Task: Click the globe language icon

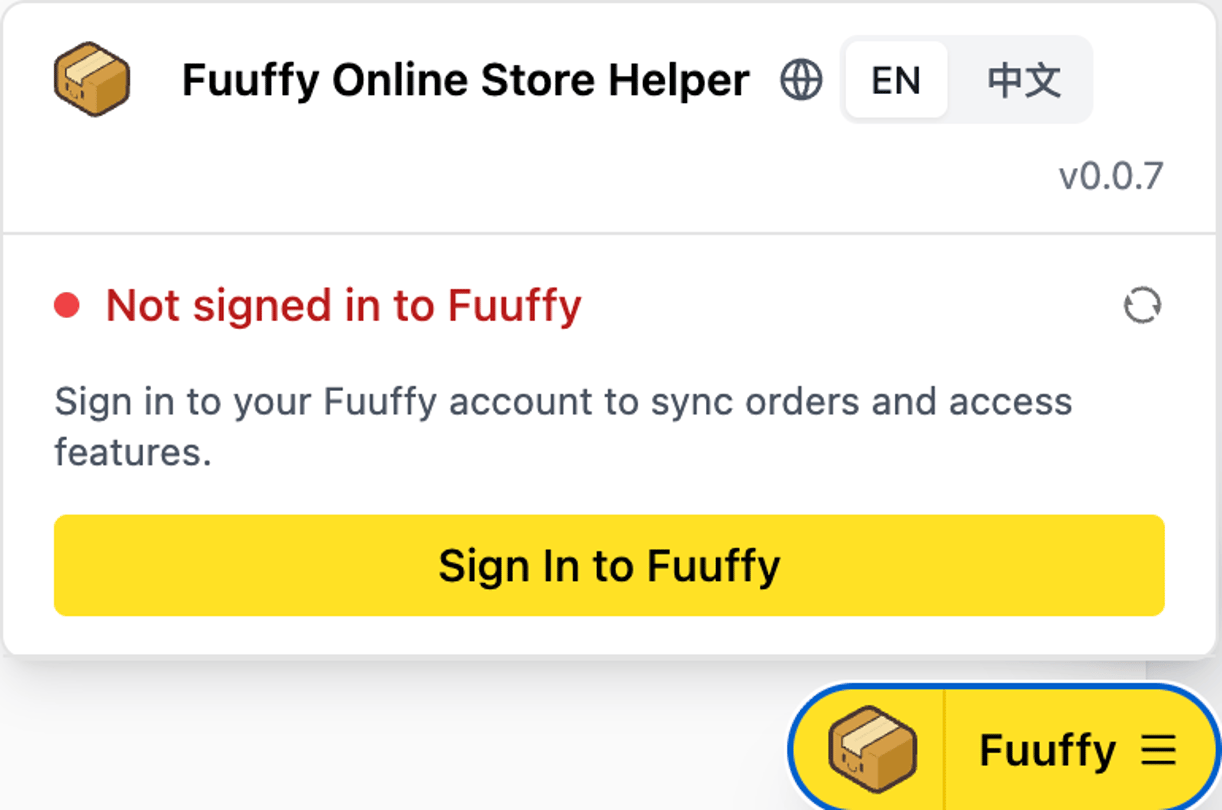Action: pyautogui.click(x=801, y=80)
